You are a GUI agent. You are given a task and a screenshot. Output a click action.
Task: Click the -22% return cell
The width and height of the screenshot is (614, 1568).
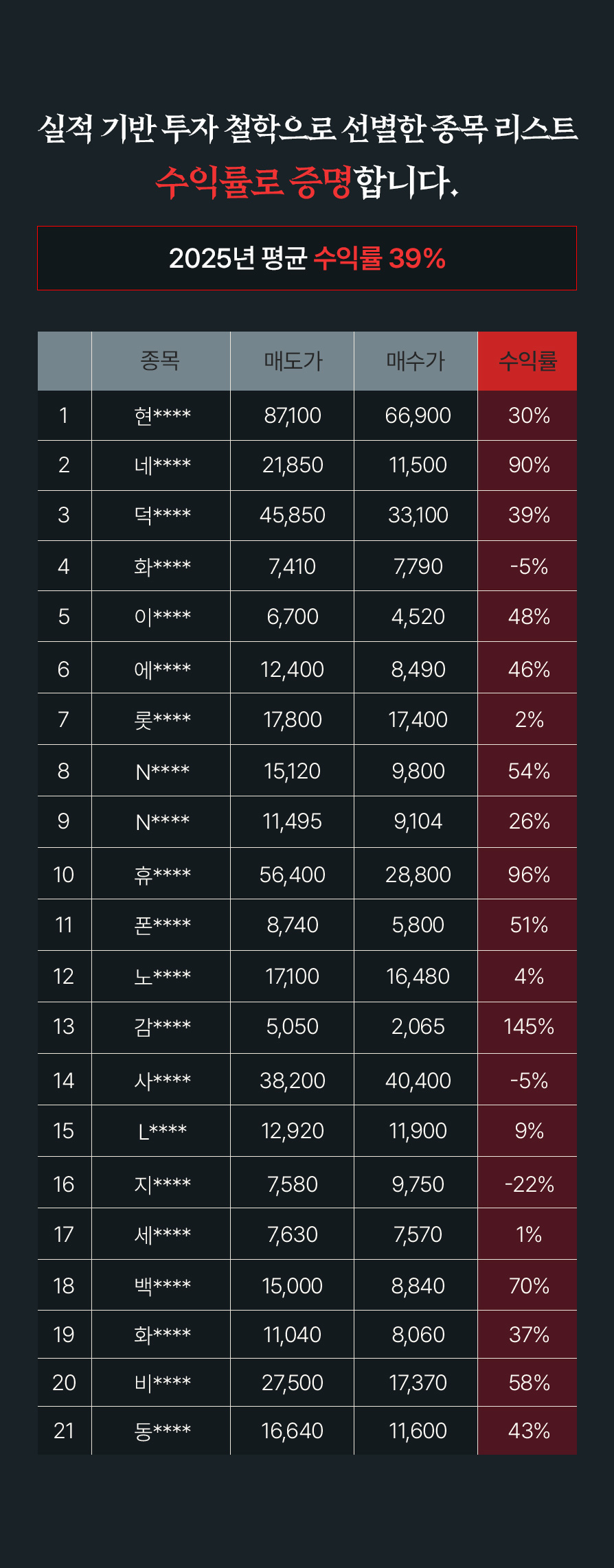click(x=528, y=1184)
